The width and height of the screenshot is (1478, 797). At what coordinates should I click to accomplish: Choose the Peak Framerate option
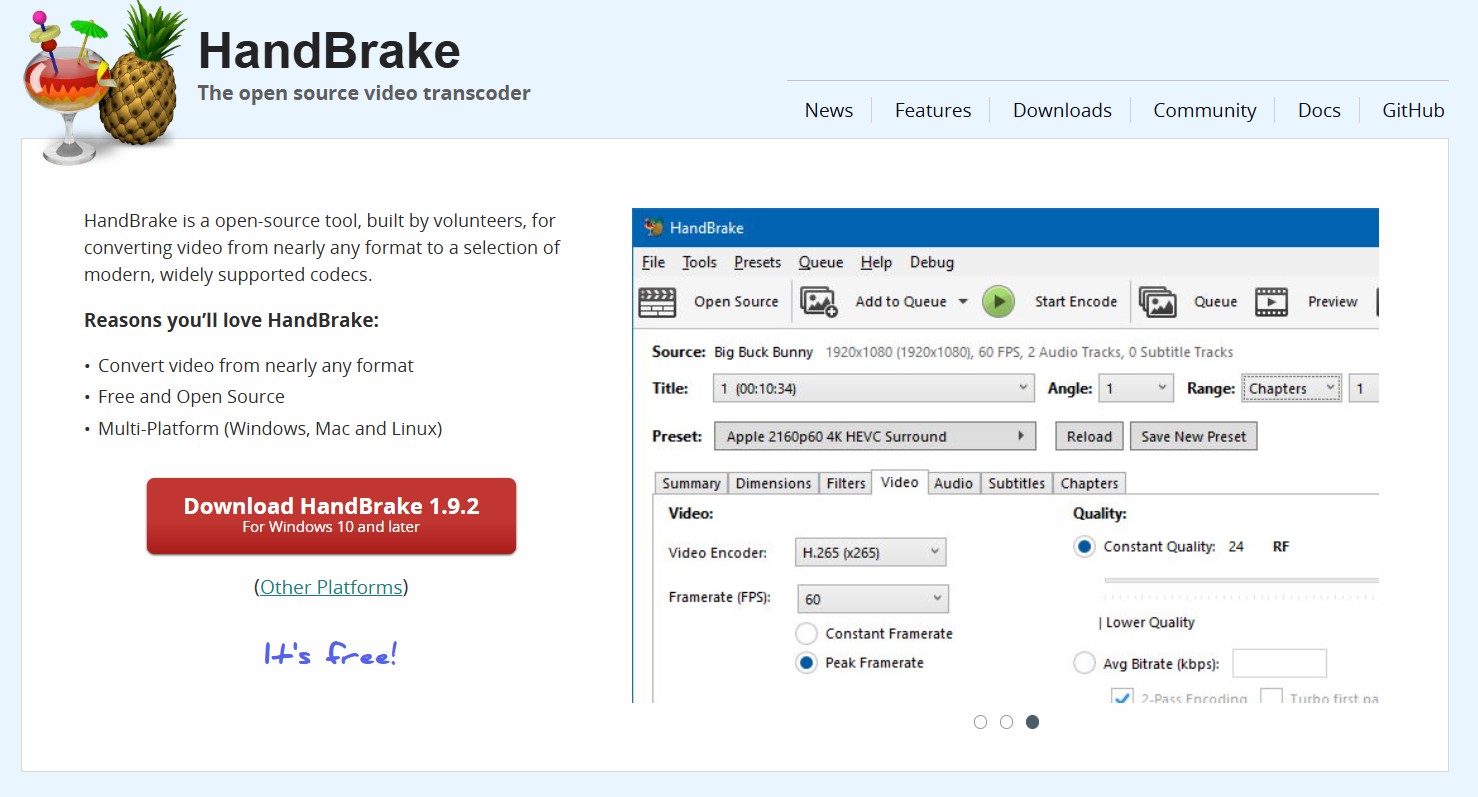pyautogui.click(x=806, y=663)
